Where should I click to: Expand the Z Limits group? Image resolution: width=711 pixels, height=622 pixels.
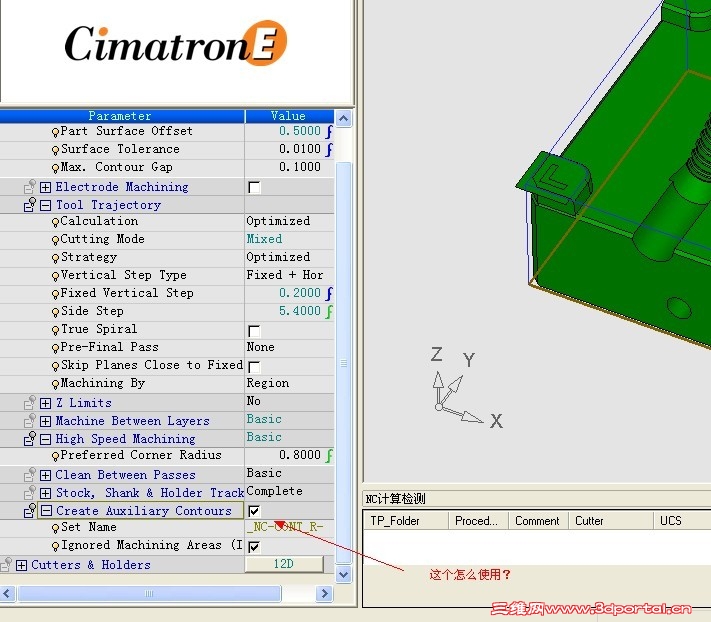(x=45, y=403)
